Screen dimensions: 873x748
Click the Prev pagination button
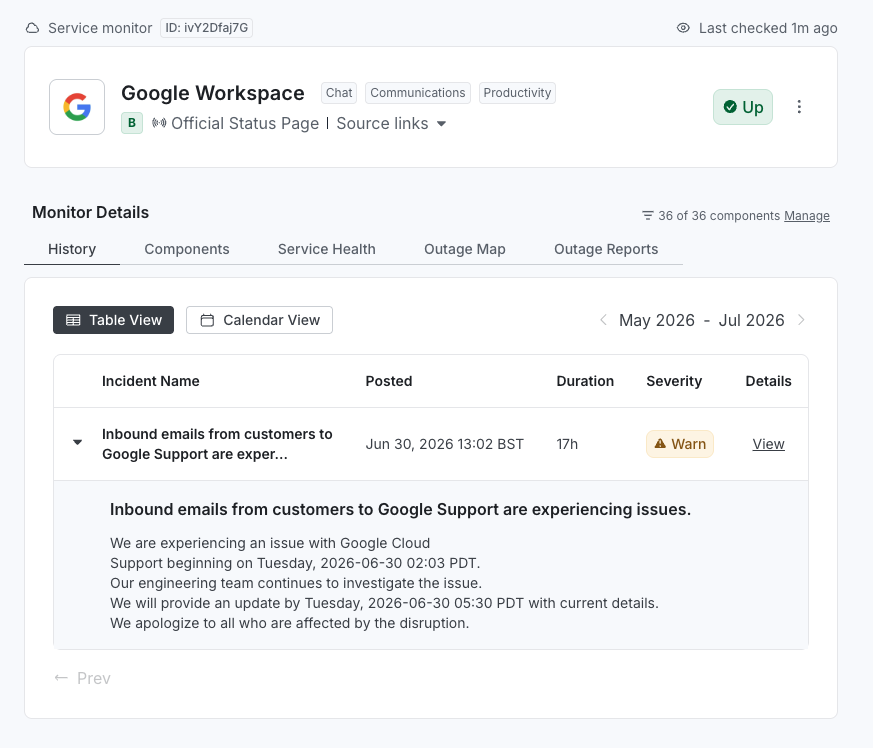coord(82,678)
